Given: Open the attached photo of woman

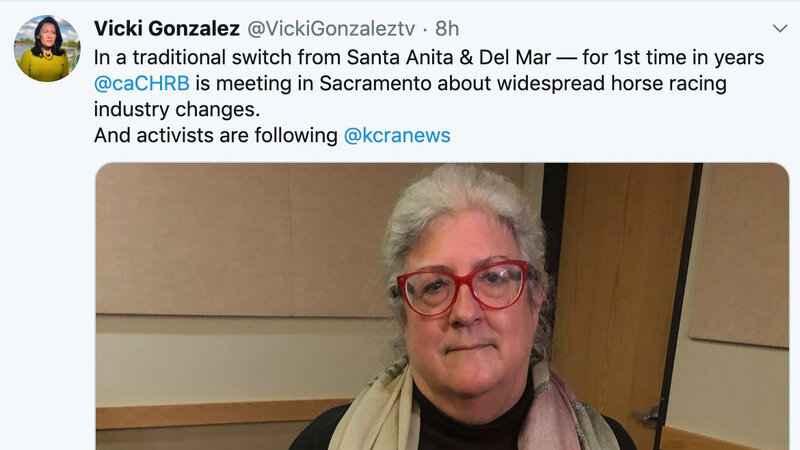Looking at the screenshot, I should (442, 306).
